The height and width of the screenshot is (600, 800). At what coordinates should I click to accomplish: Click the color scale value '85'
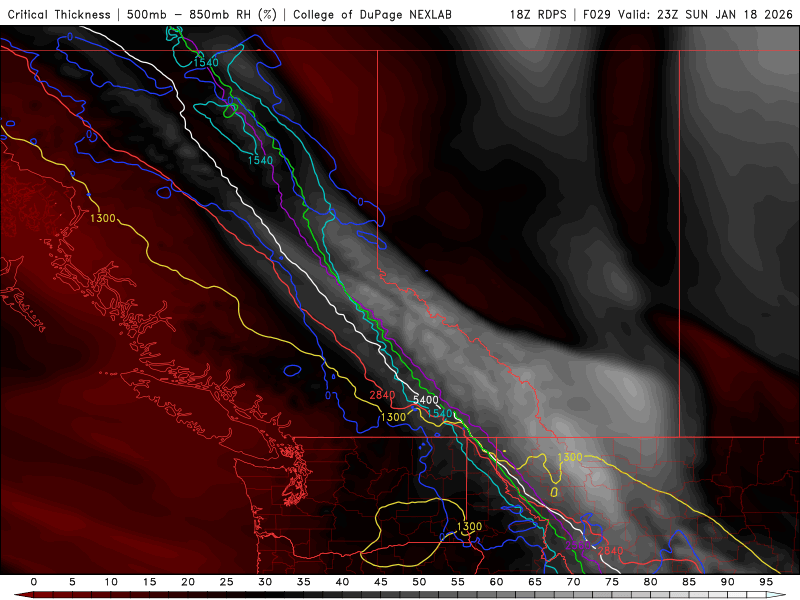click(689, 582)
